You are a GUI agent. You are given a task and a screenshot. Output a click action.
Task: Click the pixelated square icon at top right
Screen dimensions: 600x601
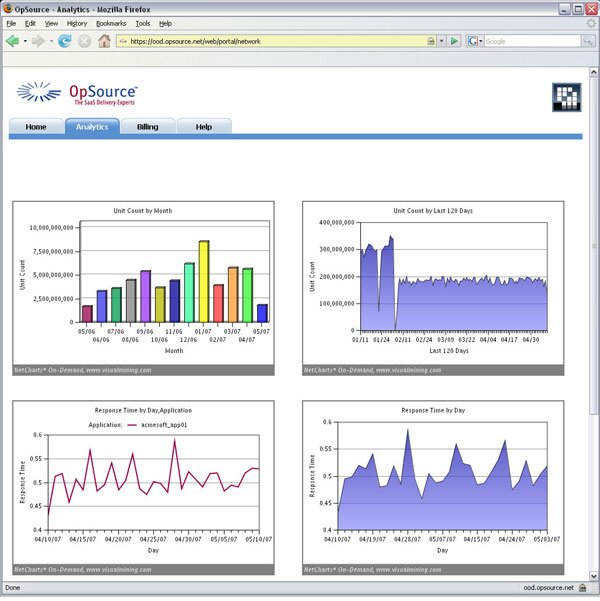click(567, 98)
